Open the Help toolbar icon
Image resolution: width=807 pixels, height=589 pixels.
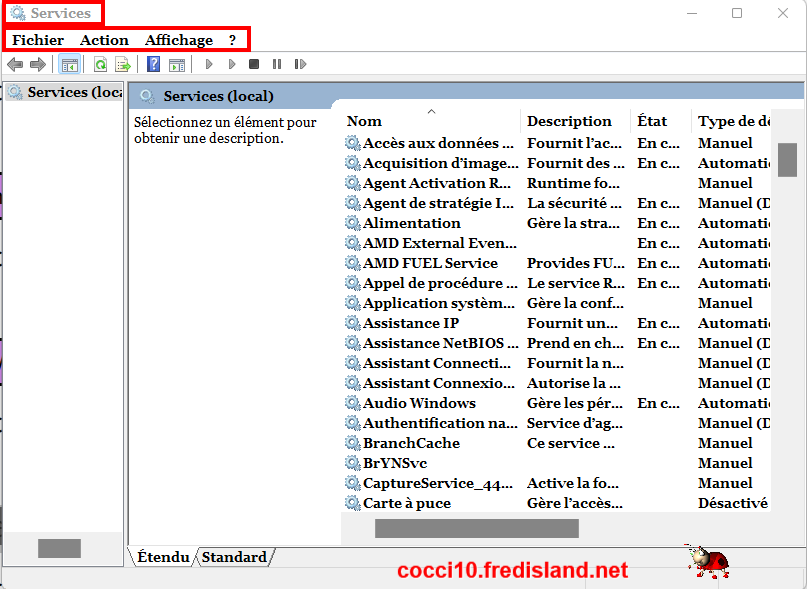tap(153, 64)
